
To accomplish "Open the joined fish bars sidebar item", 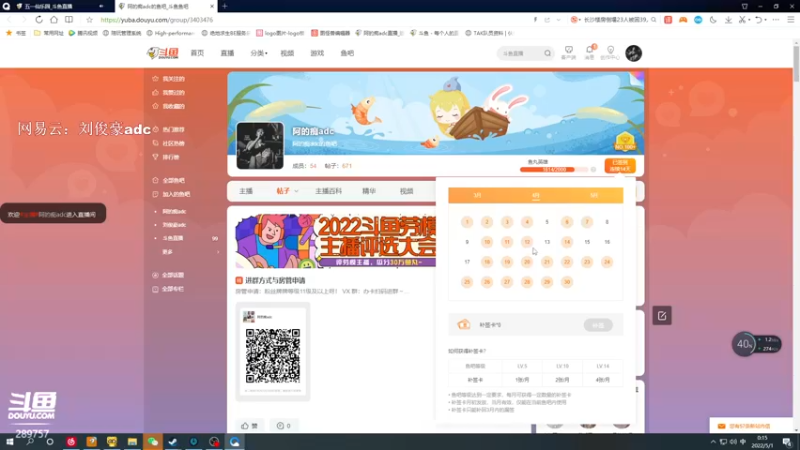I will point(172,194).
